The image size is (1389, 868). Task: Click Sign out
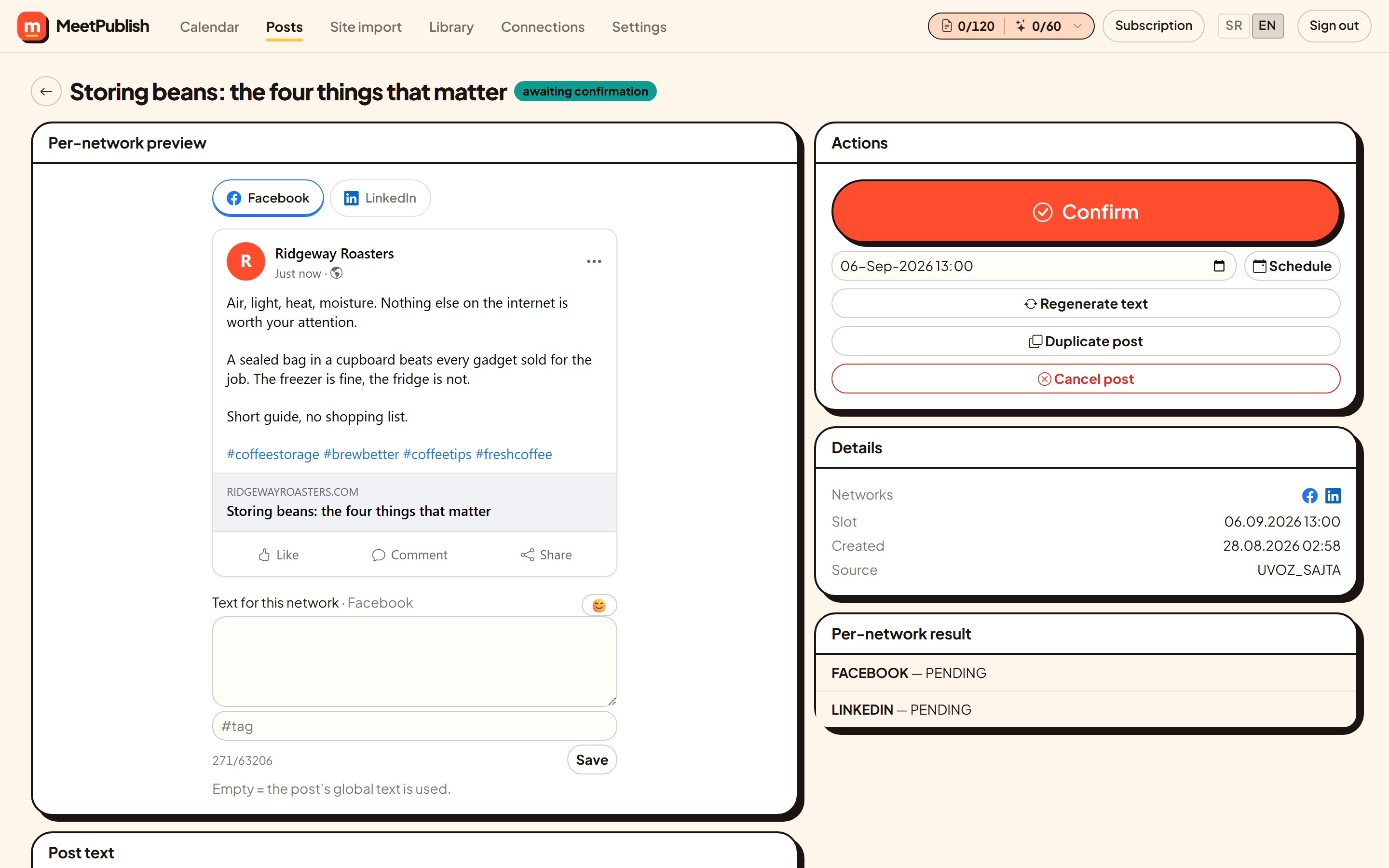(1334, 26)
